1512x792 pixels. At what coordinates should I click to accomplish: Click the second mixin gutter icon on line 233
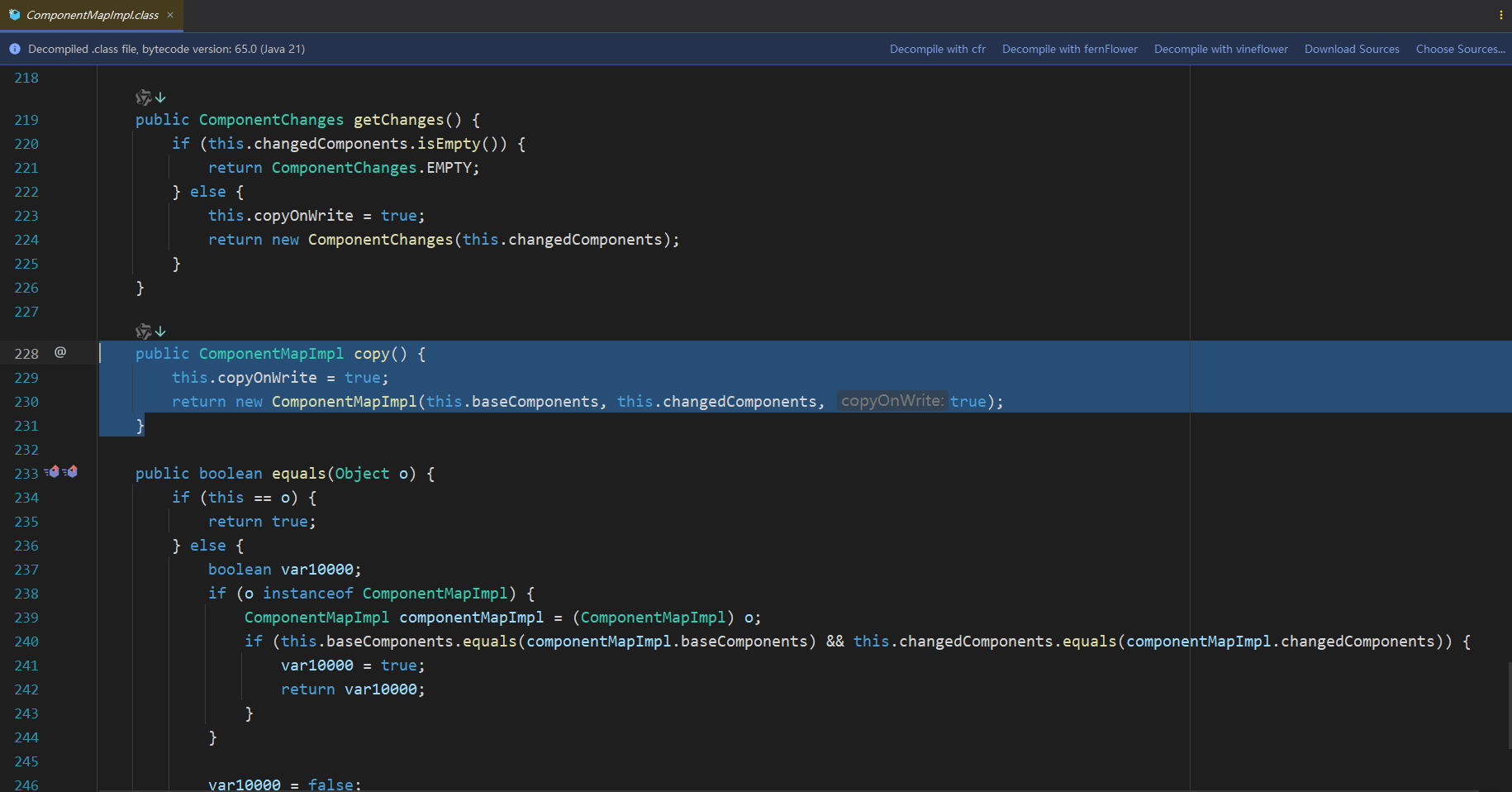coord(71,472)
